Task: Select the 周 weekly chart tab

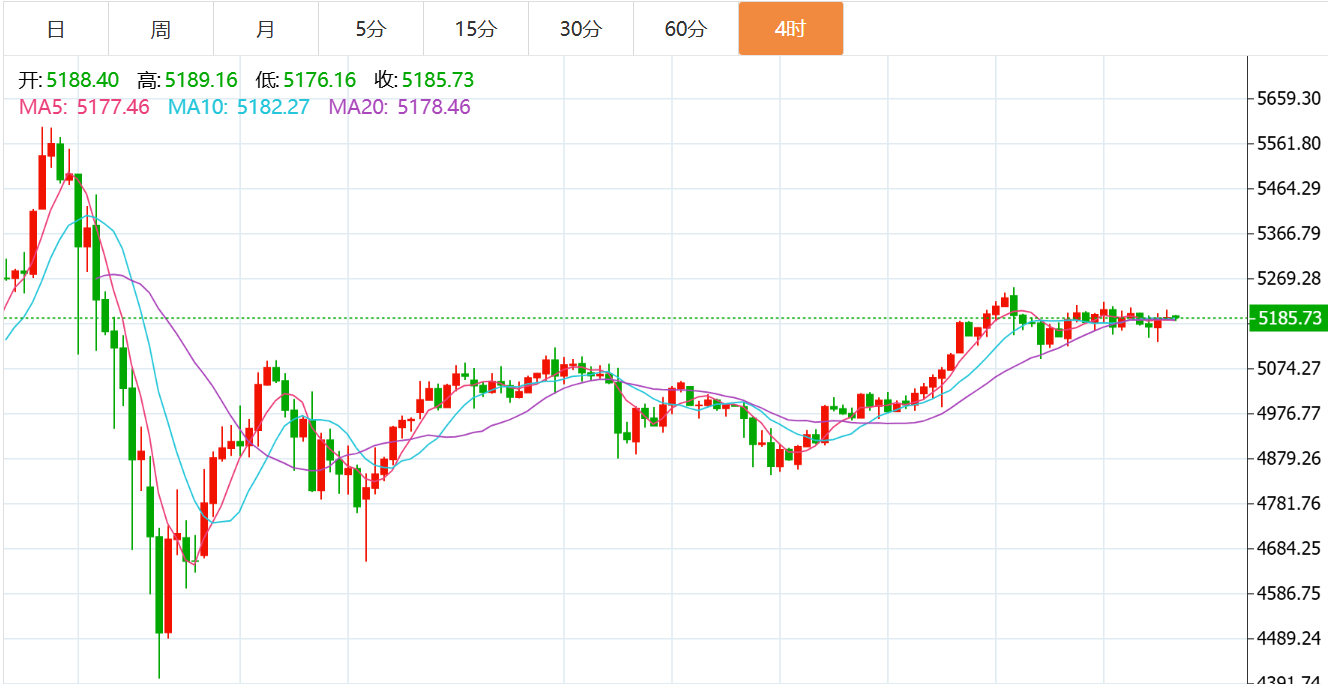Action: pos(161,29)
